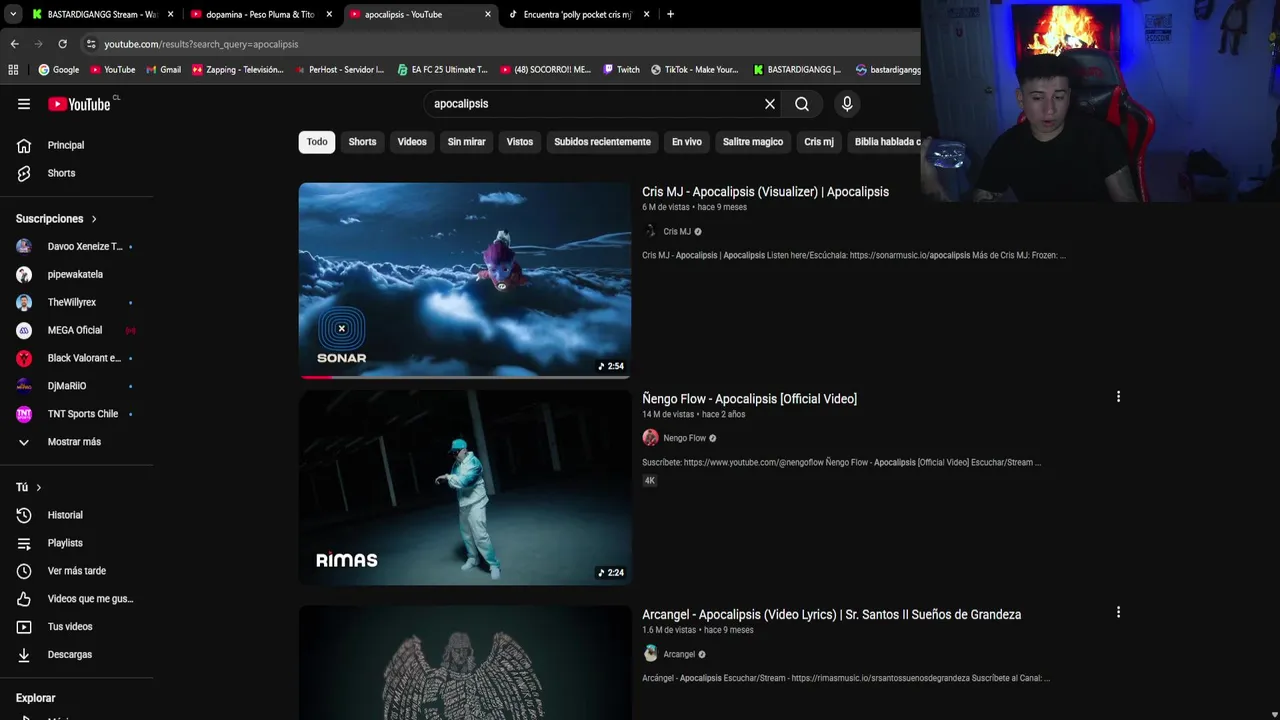
Task: Select Vistos filter chip
Action: click(x=520, y=142)
